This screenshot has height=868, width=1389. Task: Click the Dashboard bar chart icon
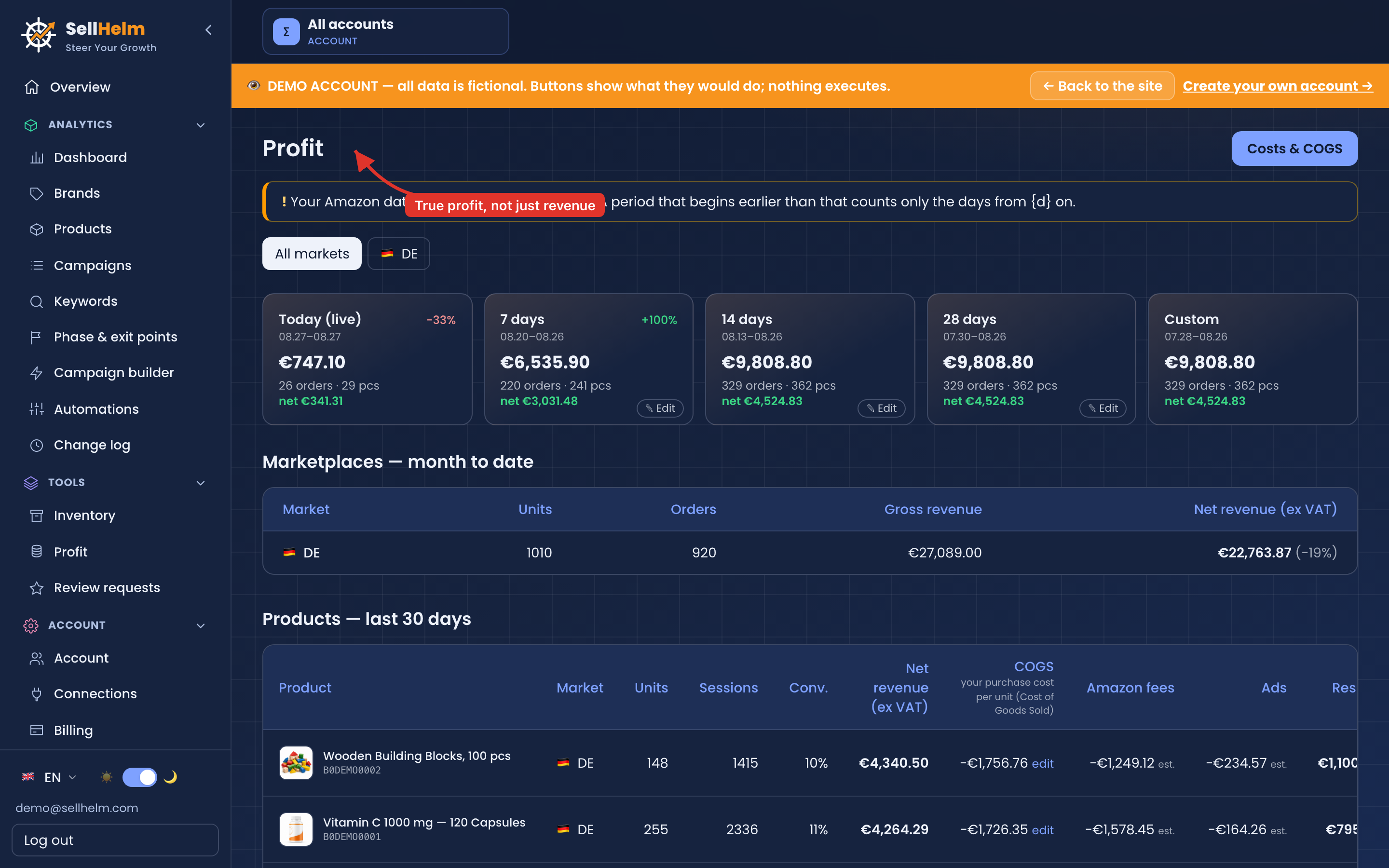37,157
